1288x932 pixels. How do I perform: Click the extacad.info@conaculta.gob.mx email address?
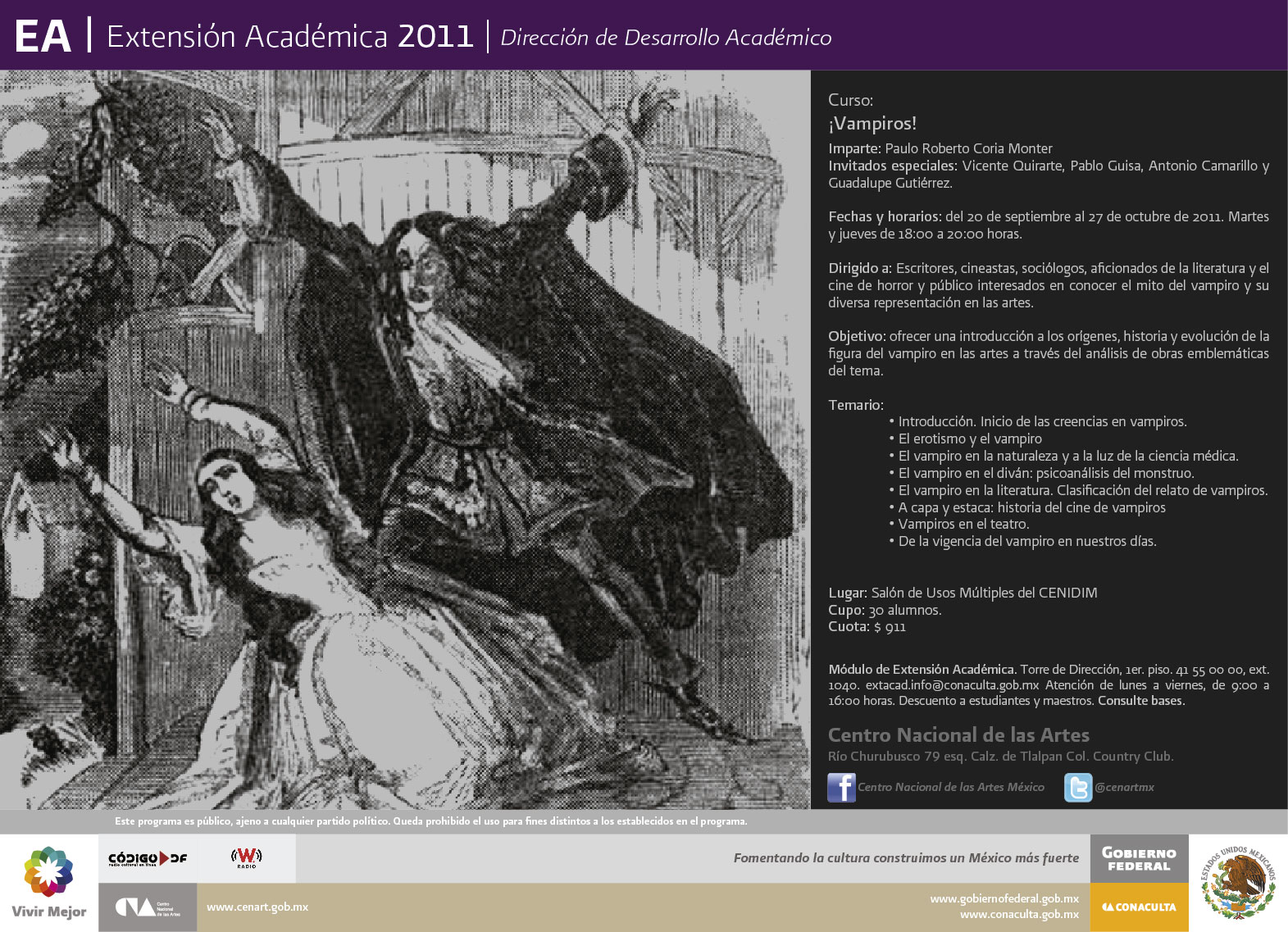[x=952, y=685]
